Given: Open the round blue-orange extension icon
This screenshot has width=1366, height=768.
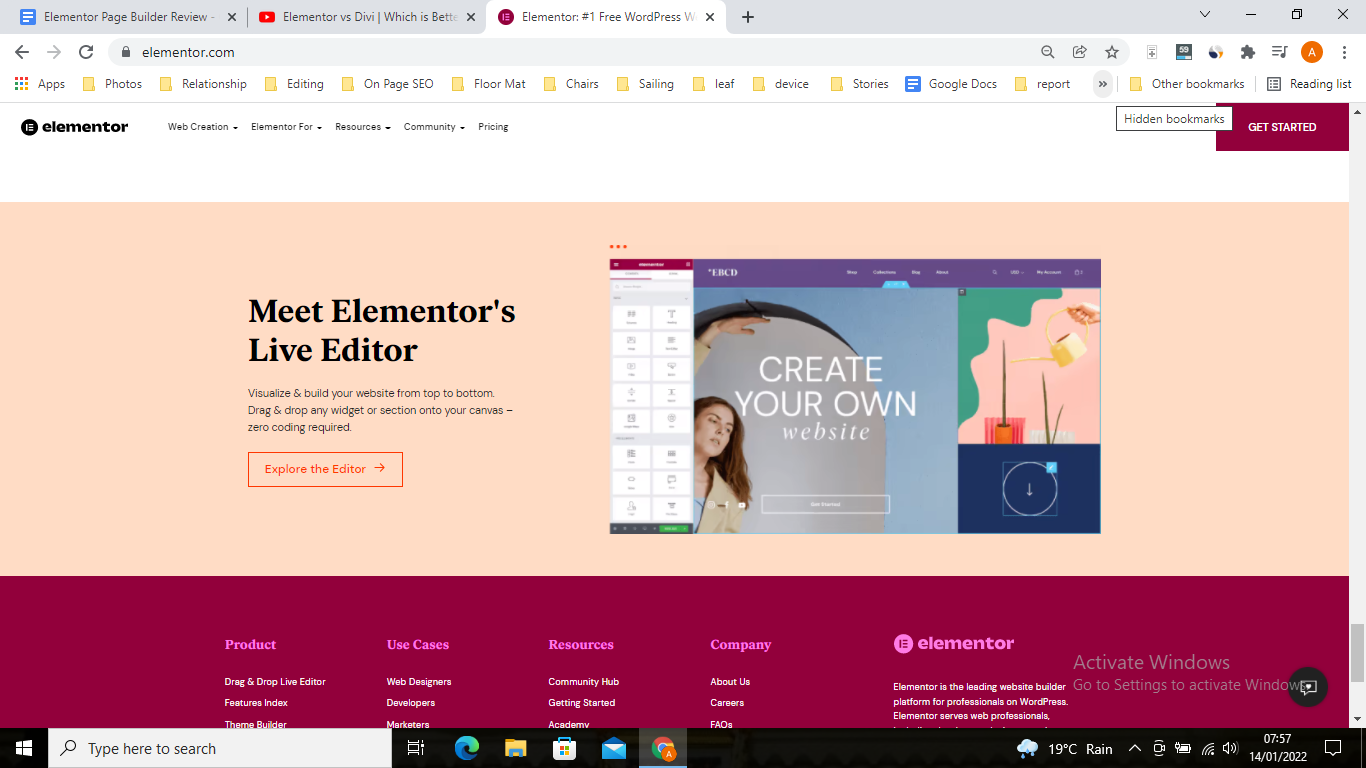Looking at the screenshot, I should coord(1216,52).
